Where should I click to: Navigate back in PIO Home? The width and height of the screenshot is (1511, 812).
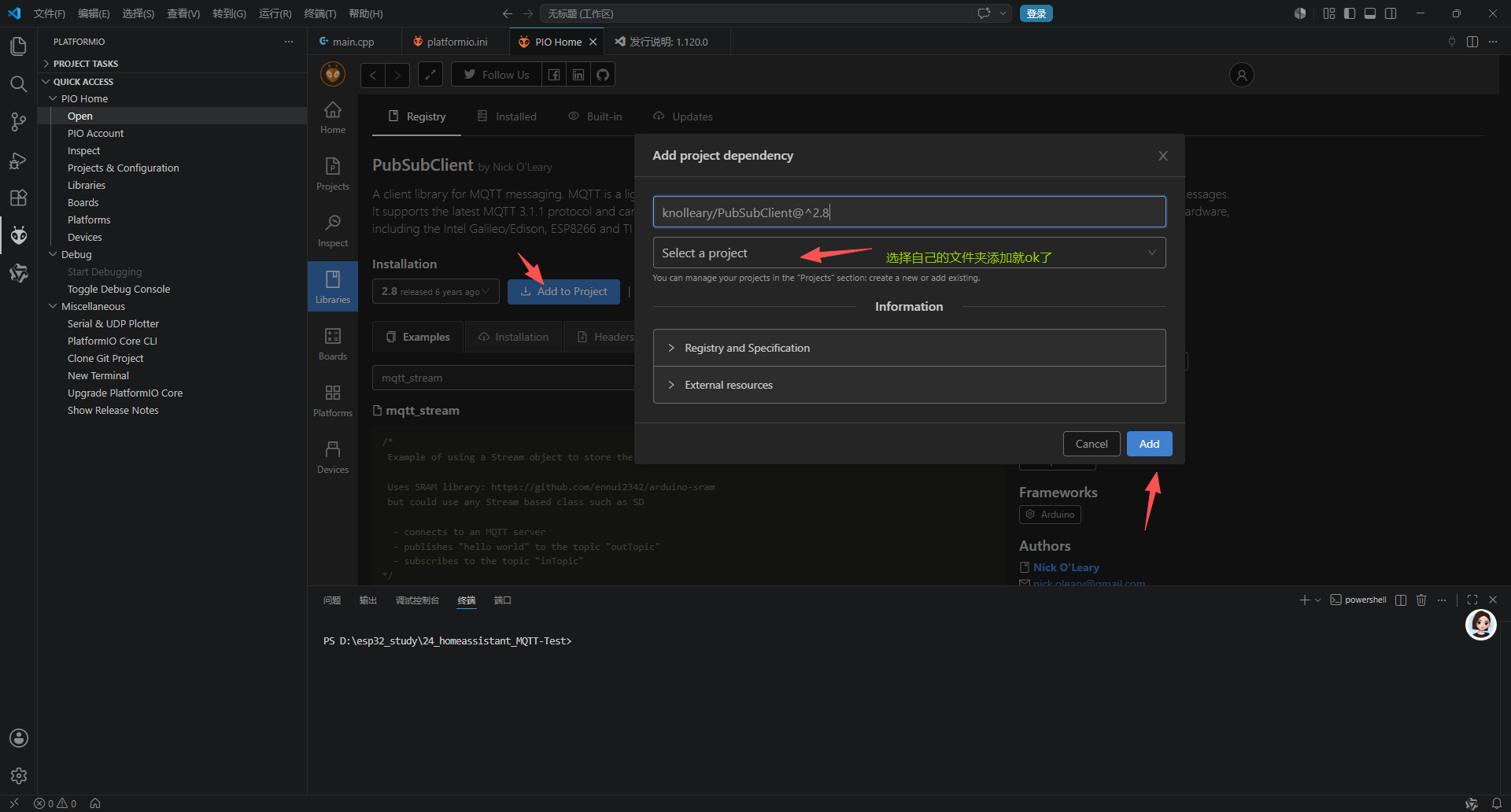373,75
